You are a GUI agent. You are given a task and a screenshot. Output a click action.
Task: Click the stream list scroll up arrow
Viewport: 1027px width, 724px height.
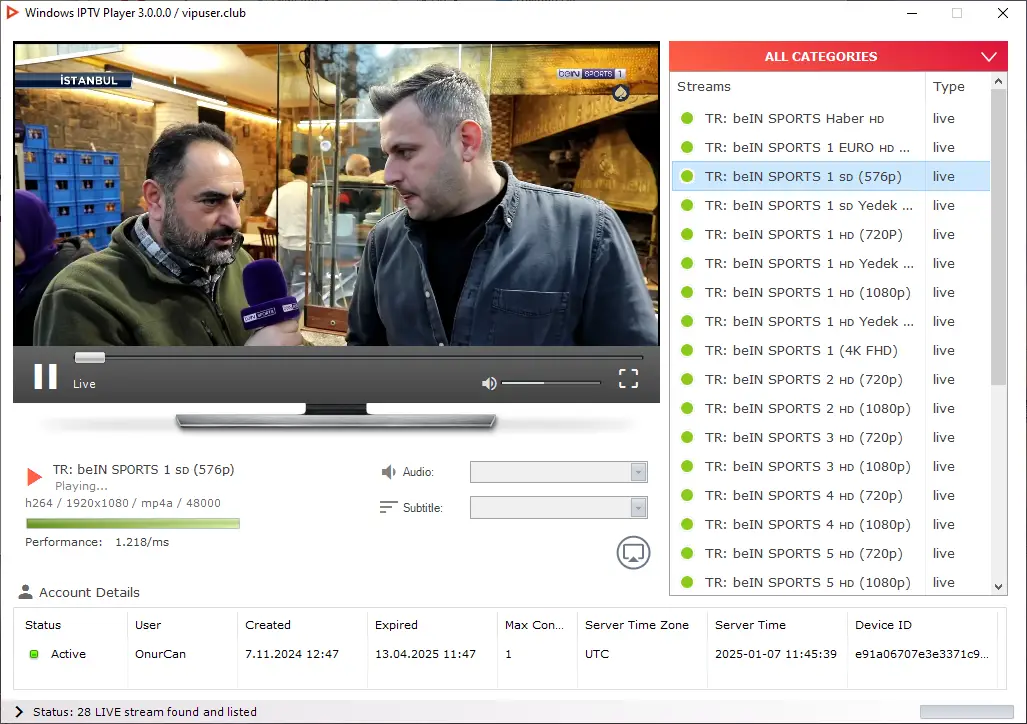click(998, 81)
